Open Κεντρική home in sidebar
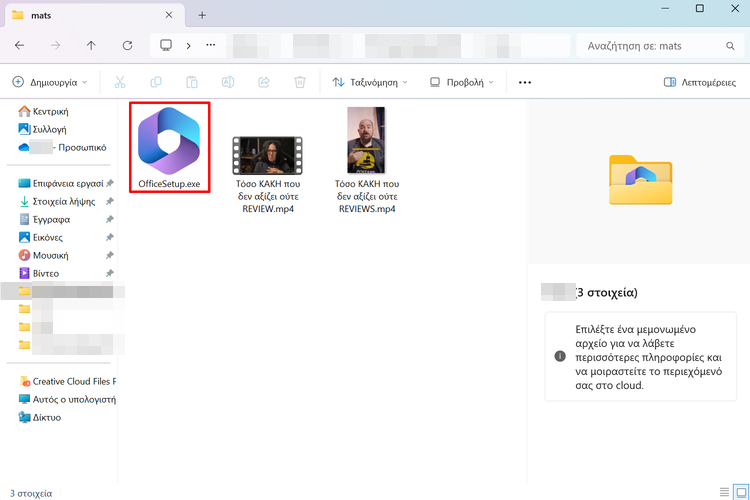The height and width of the screenshot is (500, 750). [44, 111]
